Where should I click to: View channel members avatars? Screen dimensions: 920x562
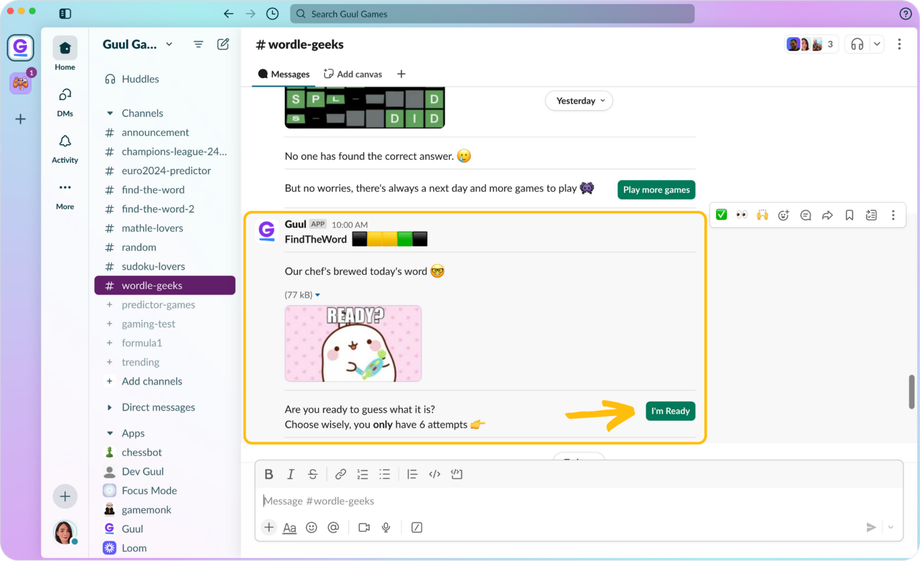(812, 44)
